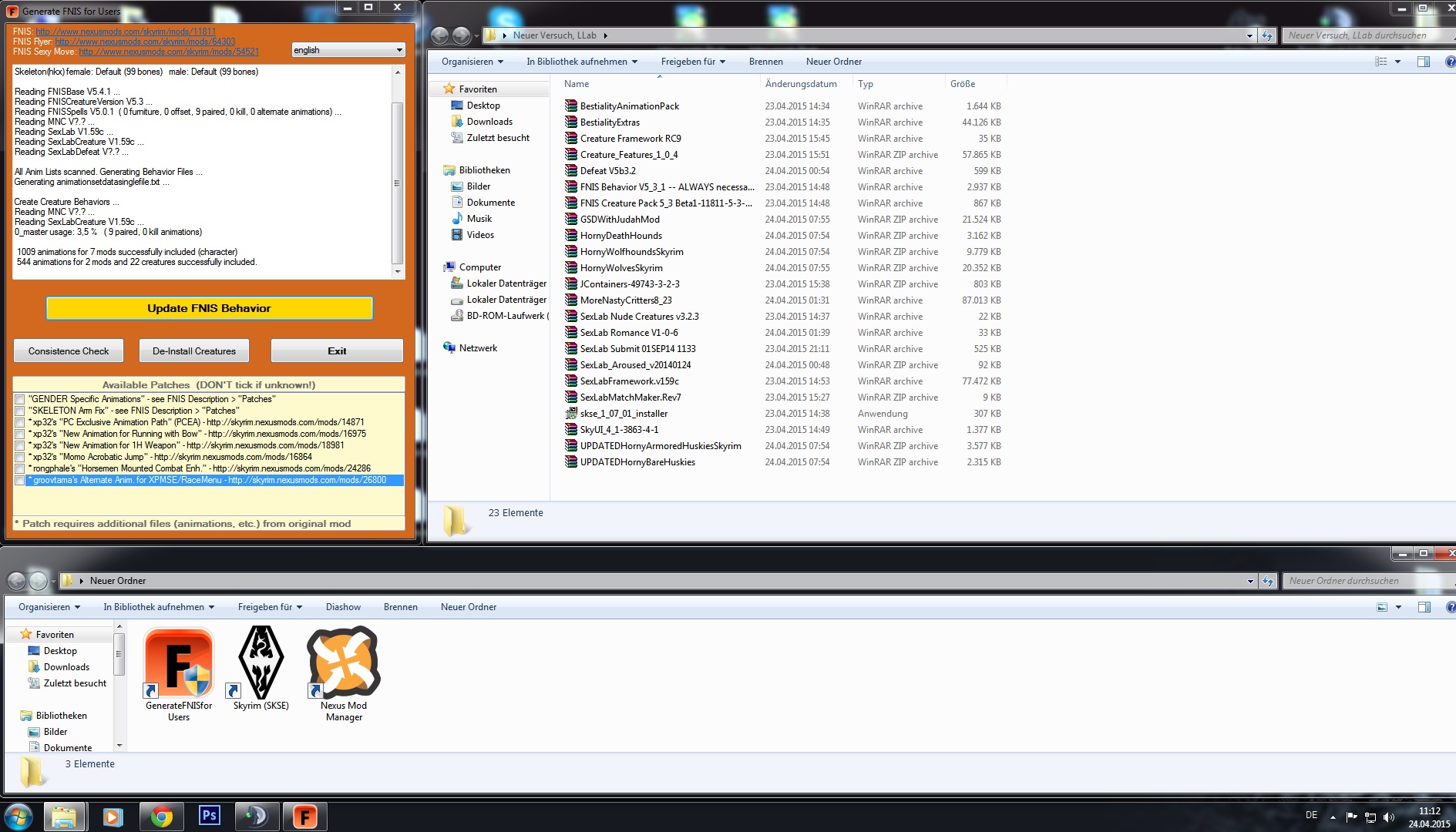Click Diashow in Neuer Ordner window toolbar
This screenshot has height=832, width=1456.
click(x=343, y=607)
